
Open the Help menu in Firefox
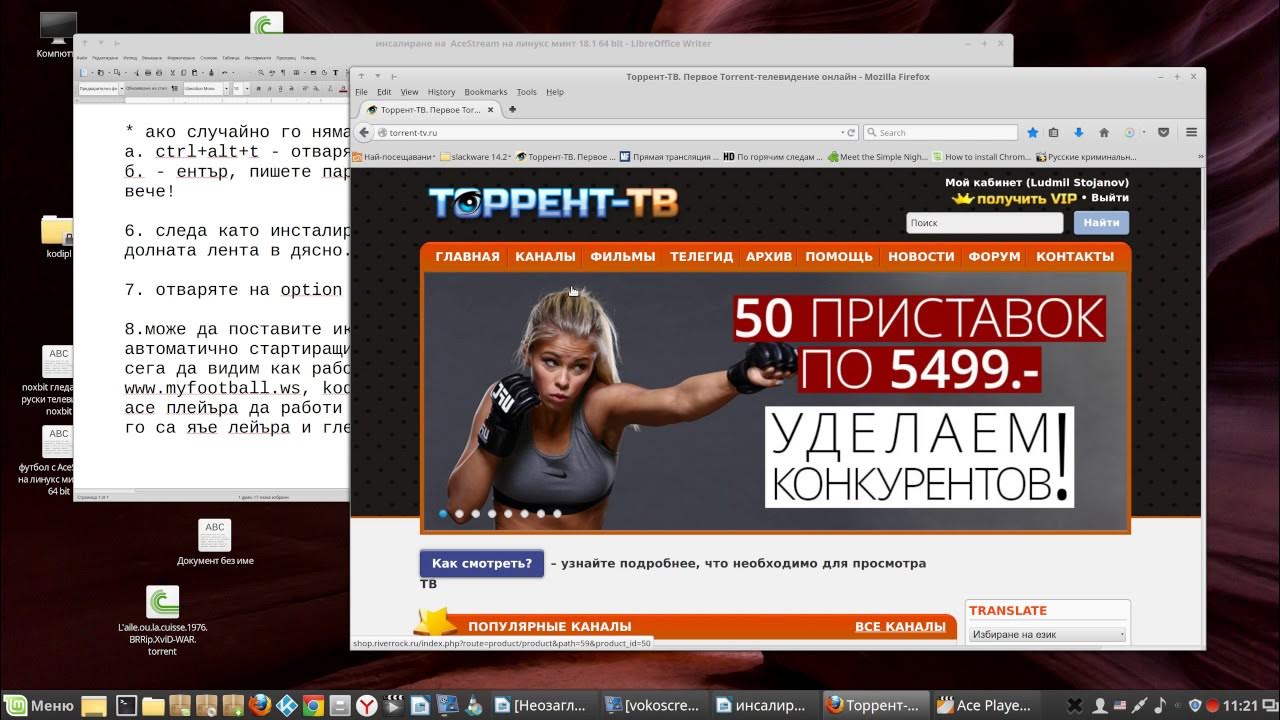tap(555, 92)
